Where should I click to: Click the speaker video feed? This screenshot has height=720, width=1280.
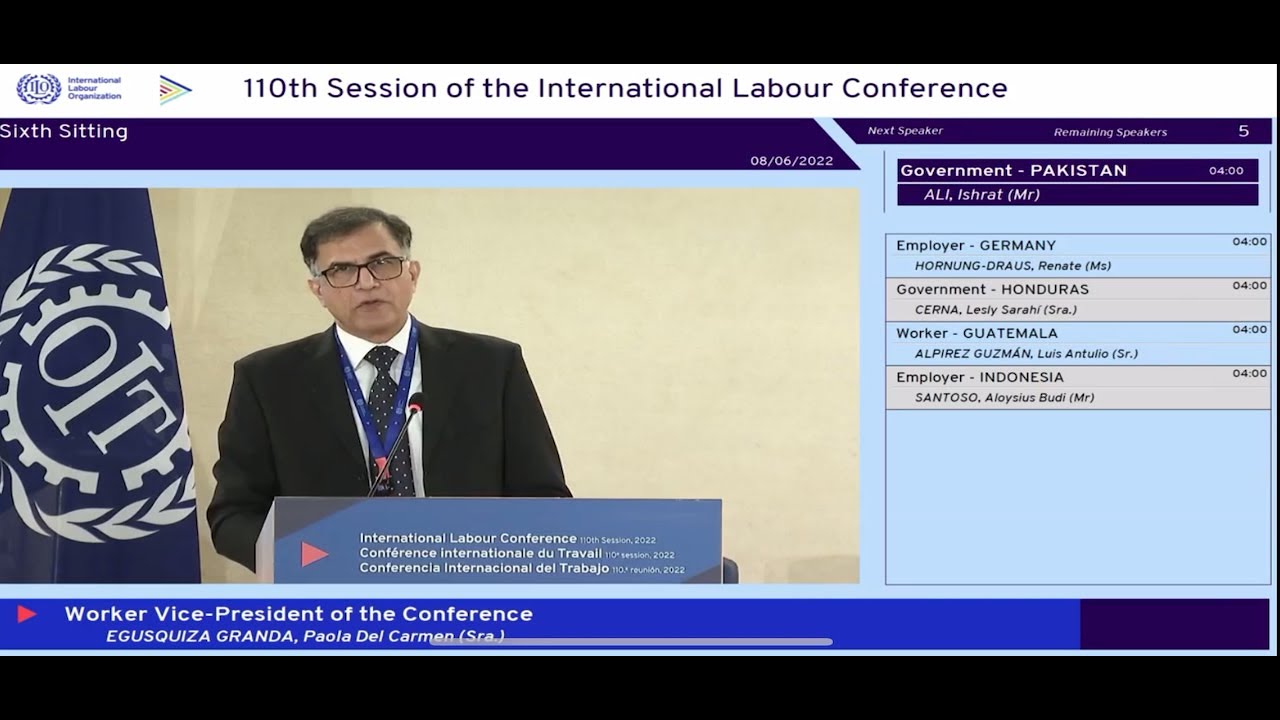click(430, 386)
